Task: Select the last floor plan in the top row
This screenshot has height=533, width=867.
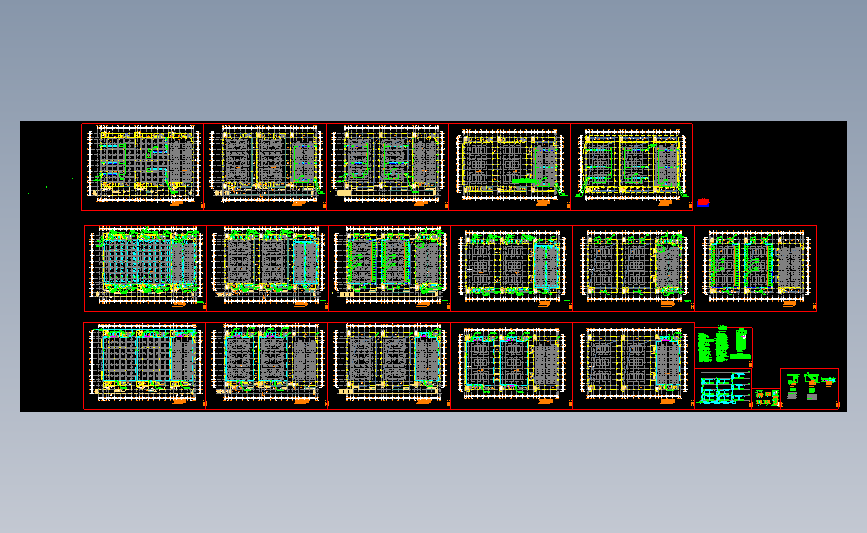Action: click(631, 167)
